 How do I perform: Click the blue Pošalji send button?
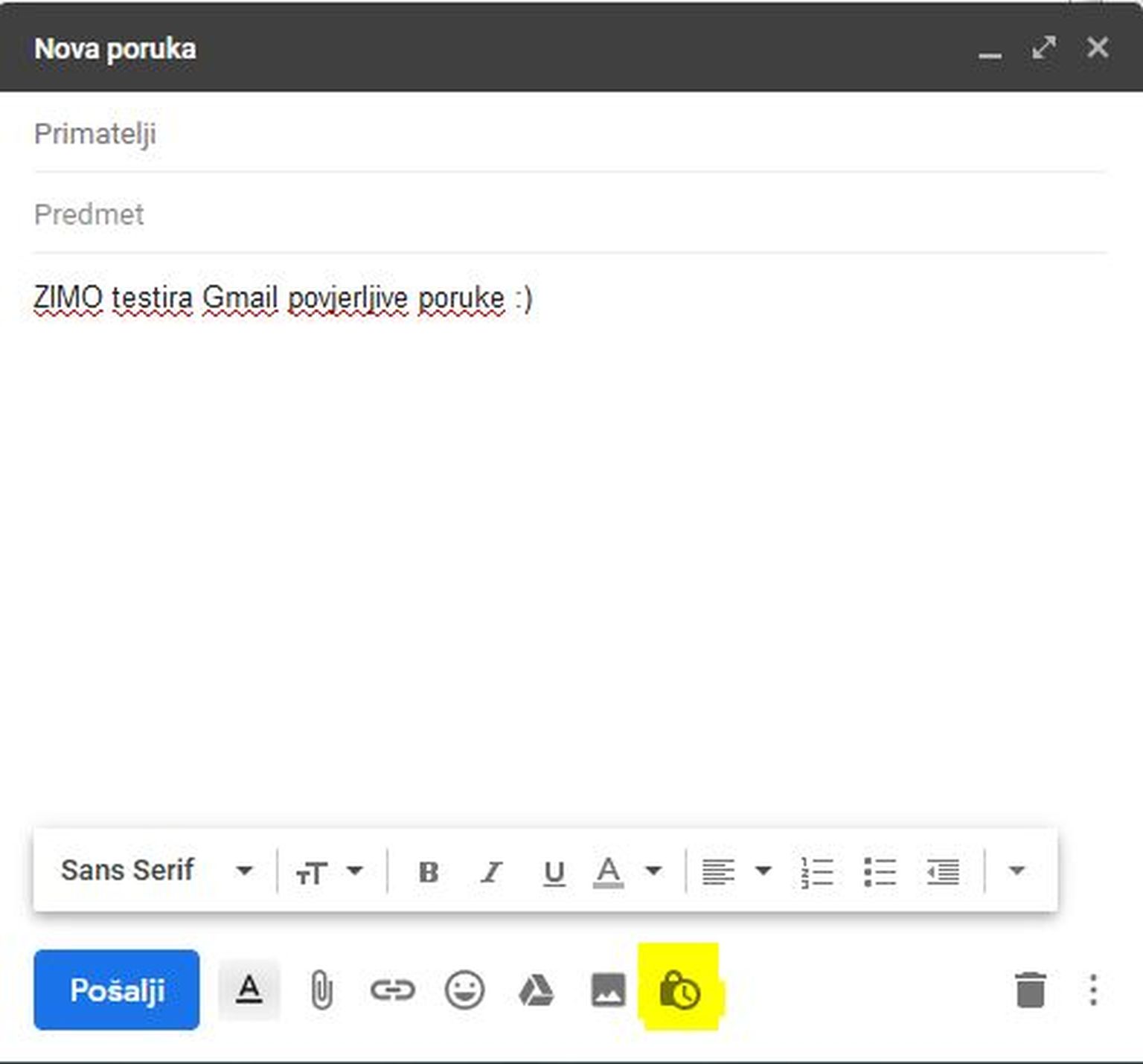tap(117, 990)
